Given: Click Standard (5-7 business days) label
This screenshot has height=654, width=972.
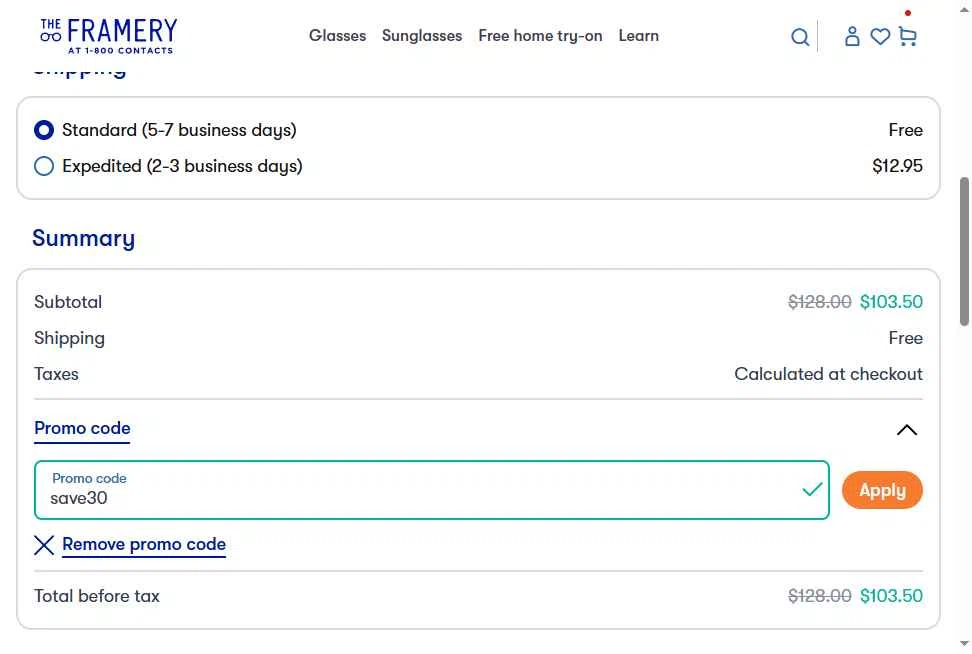Looking at the screenshot, I should click(x=179, y=130).
